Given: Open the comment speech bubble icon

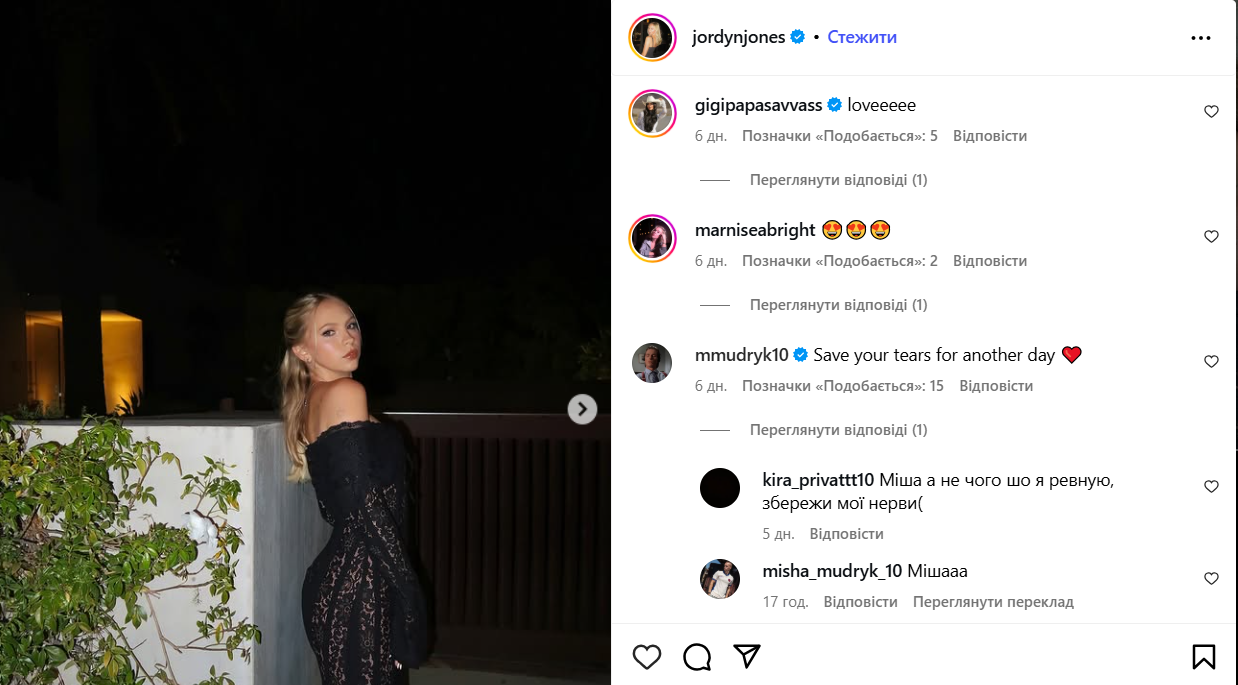Looking at the screenshot, I should pyautogui.click(x=697, y=657).
